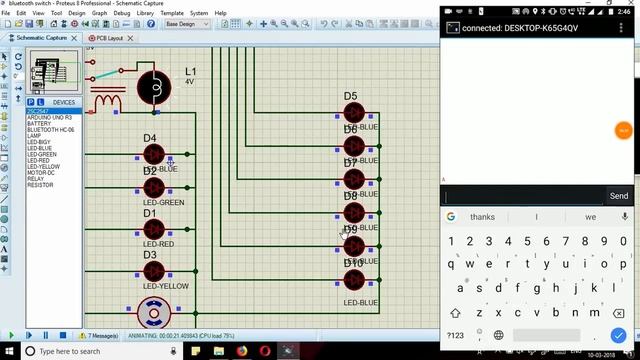Tap the keyboard backspace key
The image size is (640, 360).
(x=618, y=313)
